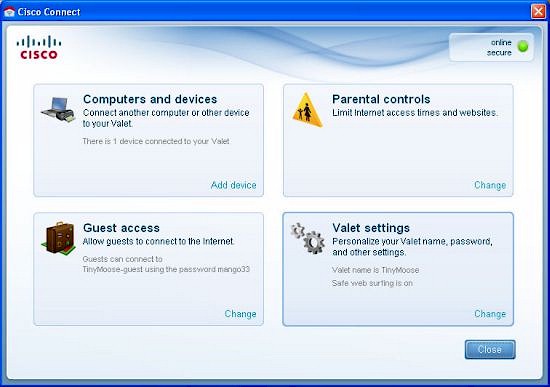
Task: Click 'There is 1 device connected' text
Action: pos(156,141)
